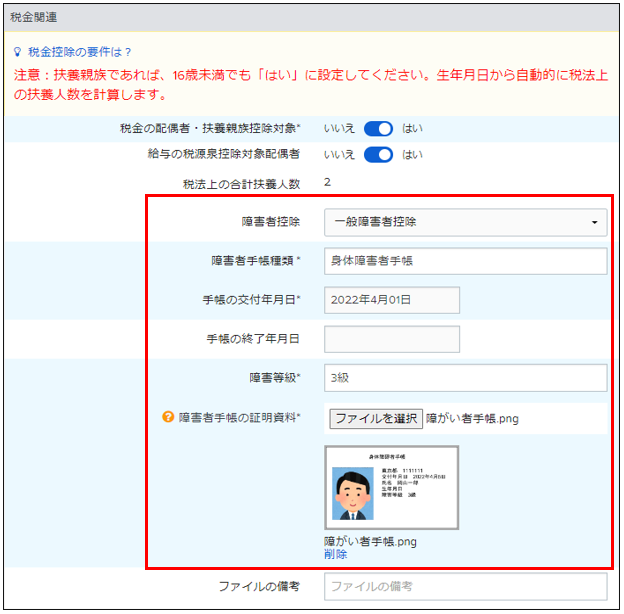The image size is (624, 614).
Task: Click いいえ label for 税金の配偶者・扶養親族控除対象
Action: [339, 128]
